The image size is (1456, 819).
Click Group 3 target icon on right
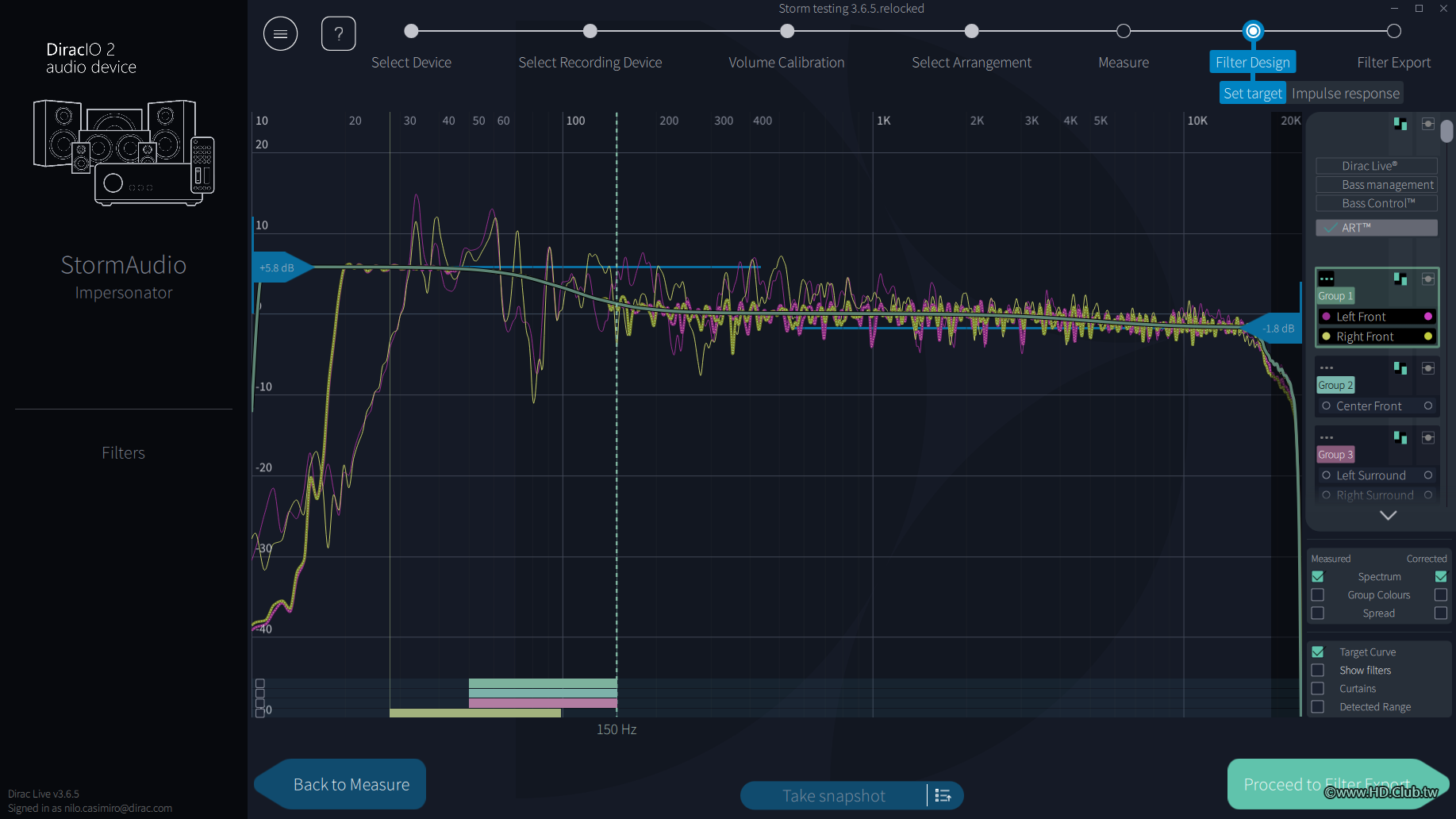pyautogui.click(x=1427, y=438)
